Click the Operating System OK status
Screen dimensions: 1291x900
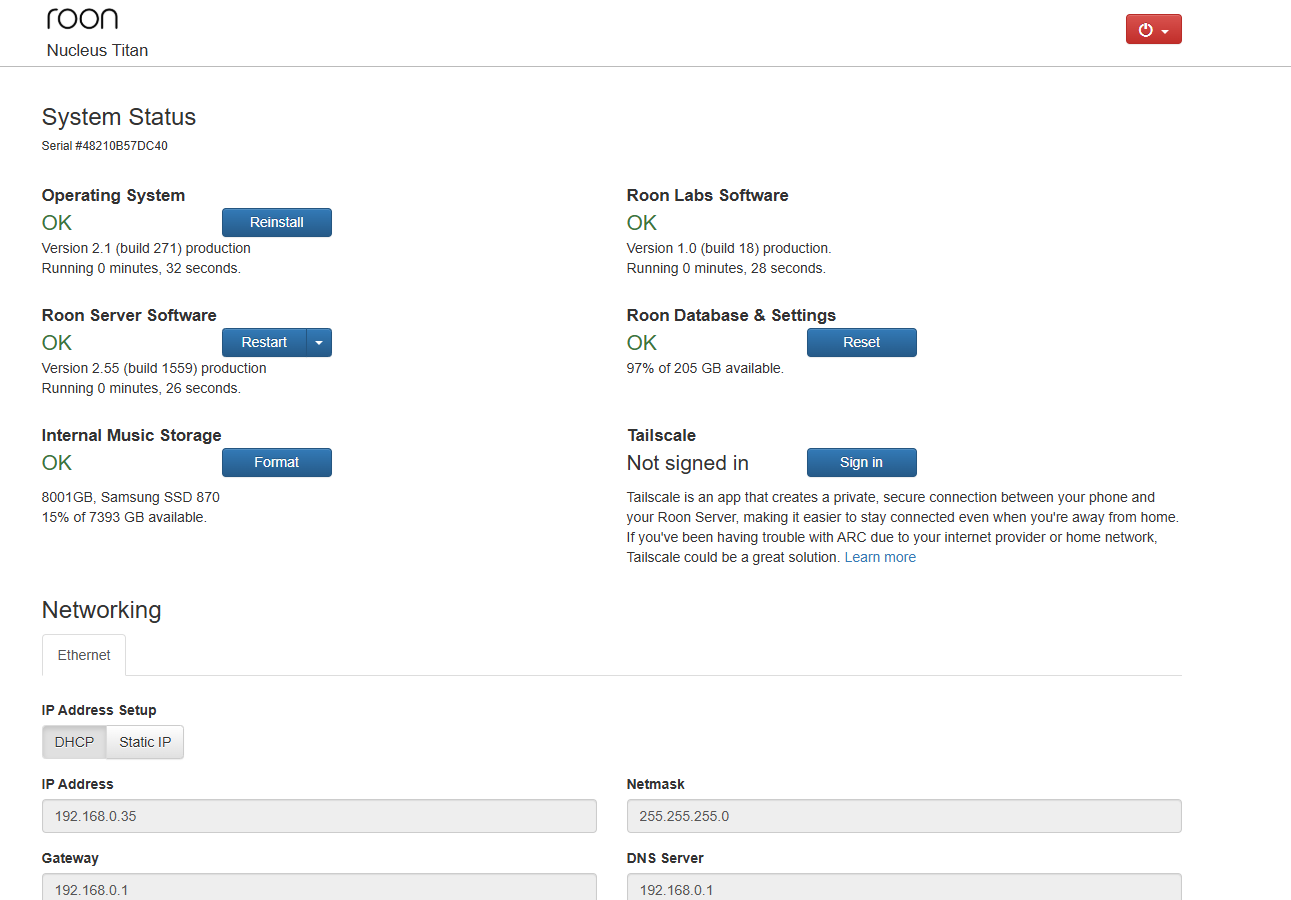pyautogui.click(x=57, y=222)
